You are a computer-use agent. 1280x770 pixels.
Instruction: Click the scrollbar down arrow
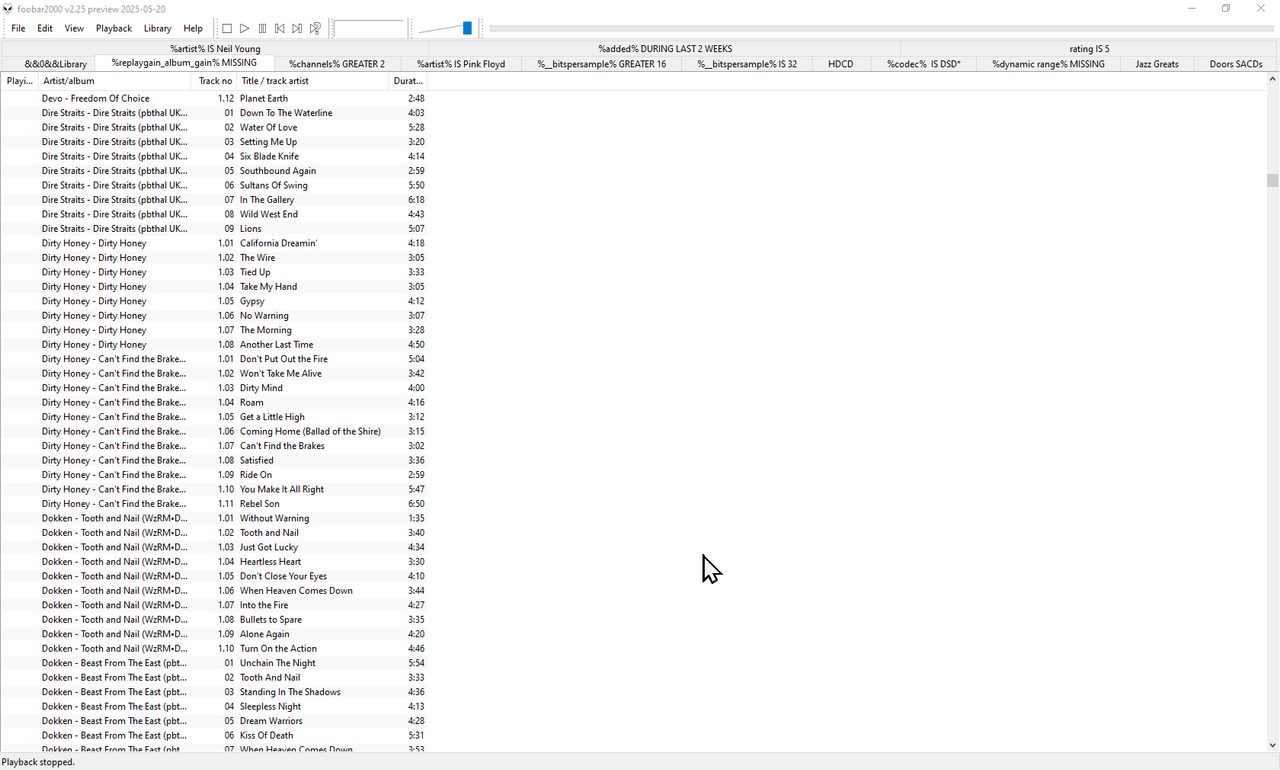(1272, 745)
